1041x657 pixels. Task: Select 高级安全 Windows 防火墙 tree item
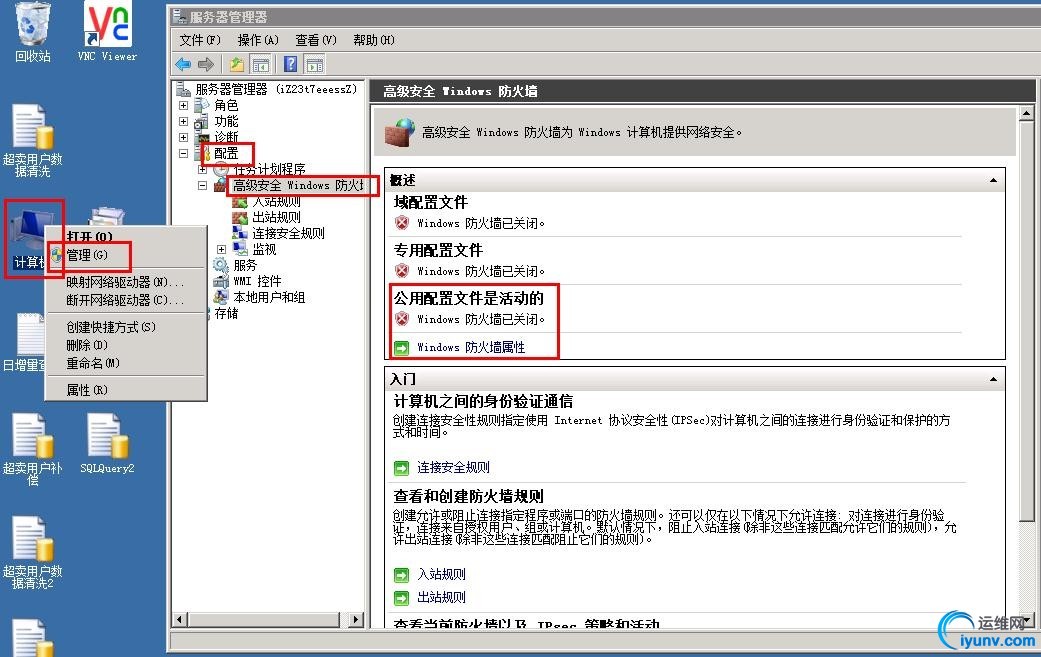[x=297, y=186]
